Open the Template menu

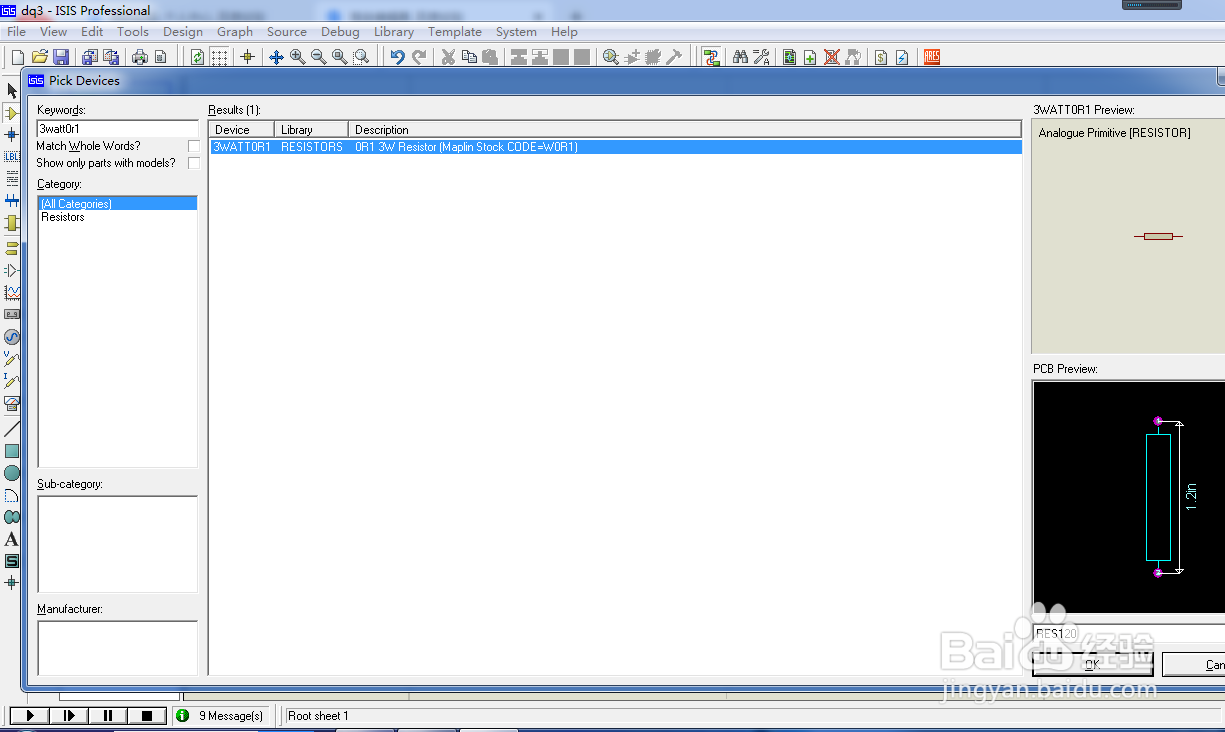pos(455,32)
